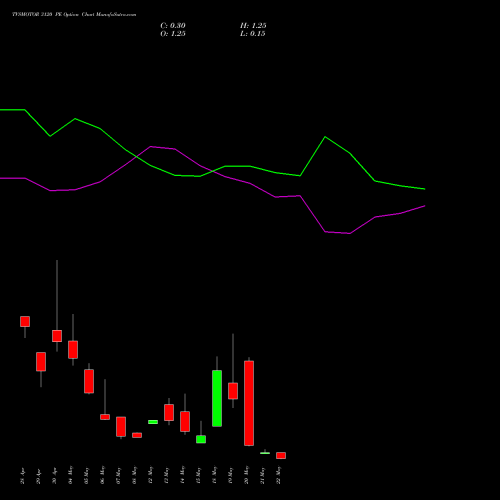
Task: Click the red candlestick above 05 May
Action: click(x=89, y=381)
